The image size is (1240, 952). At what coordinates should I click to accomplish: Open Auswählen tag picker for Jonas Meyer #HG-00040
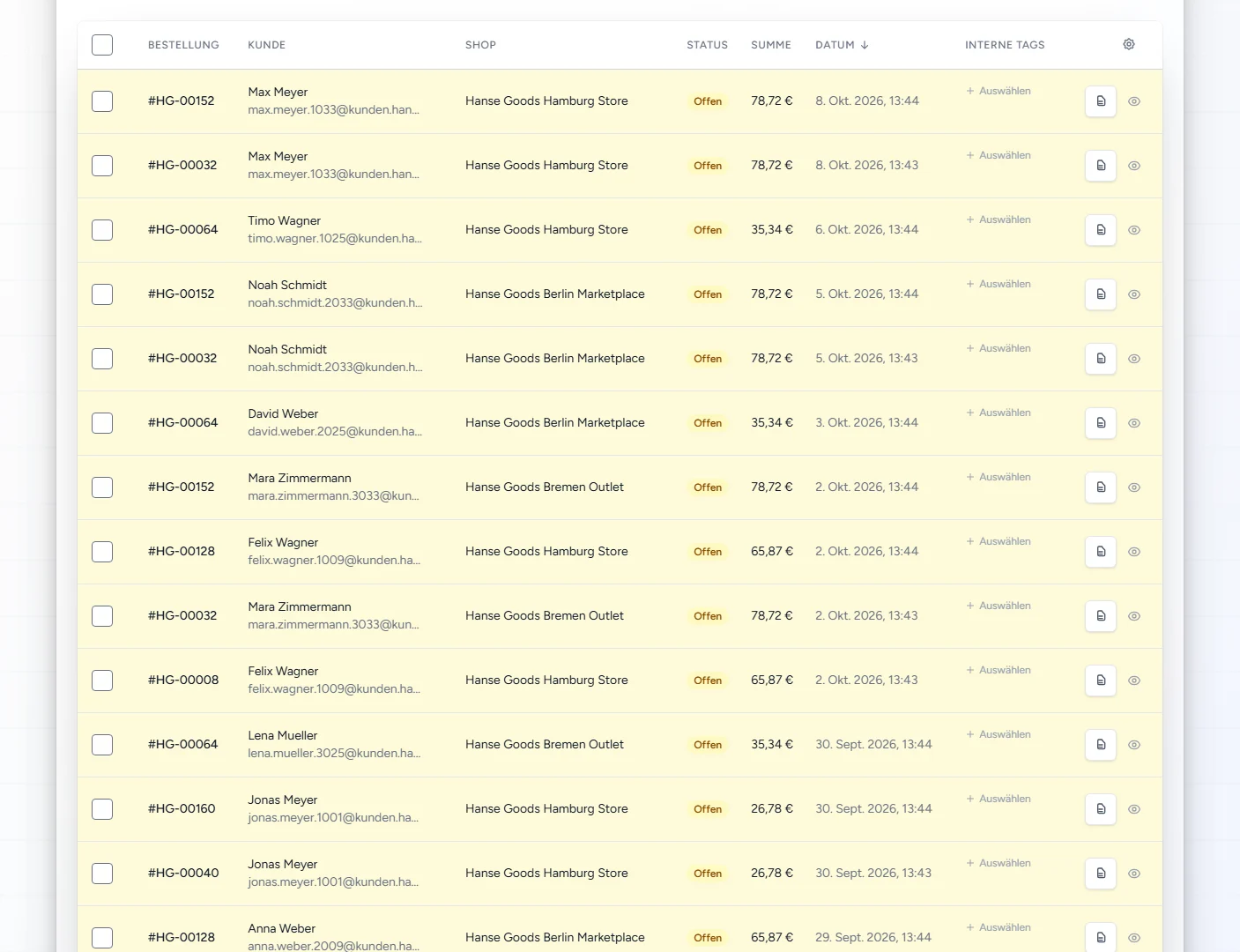pyautogui.click(x=999, y=863)
